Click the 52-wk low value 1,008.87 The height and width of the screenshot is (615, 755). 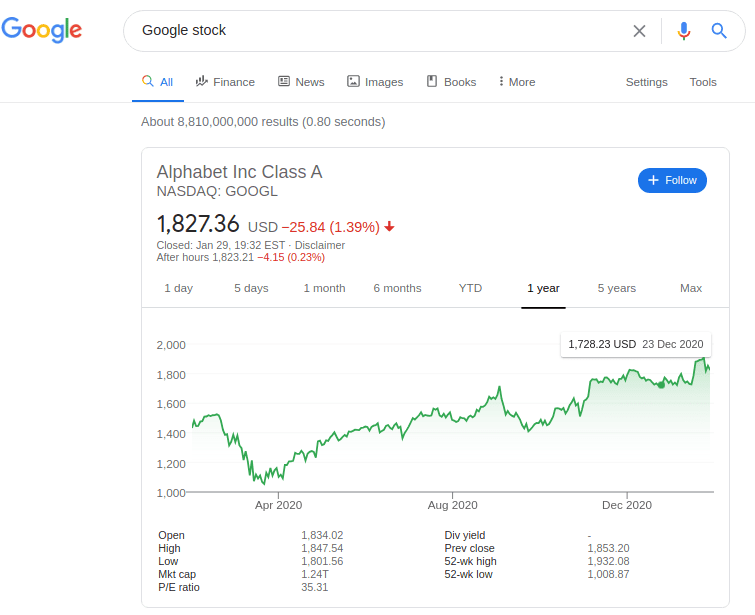(608, 575)
